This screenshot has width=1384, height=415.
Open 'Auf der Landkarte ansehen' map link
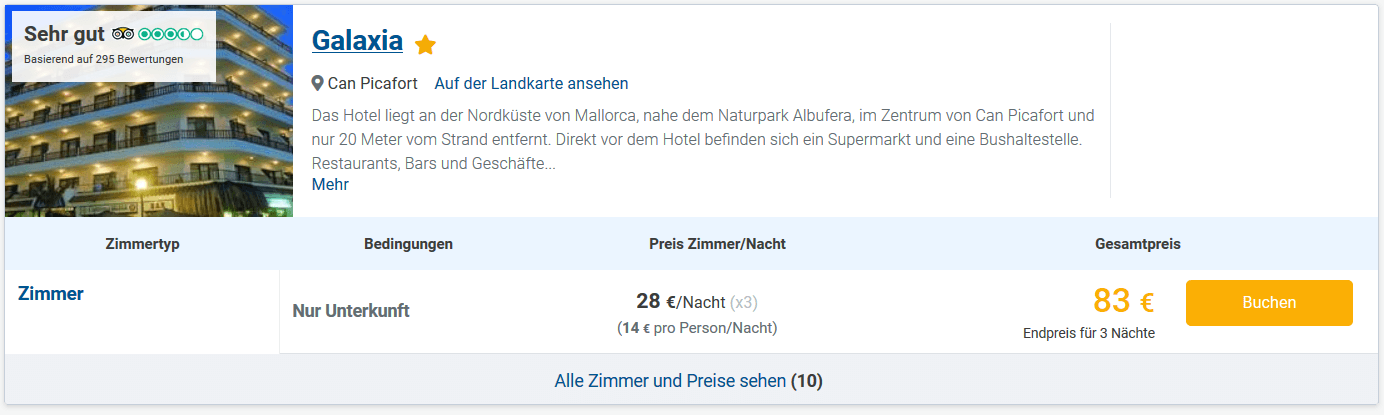(x=531, y=84)
